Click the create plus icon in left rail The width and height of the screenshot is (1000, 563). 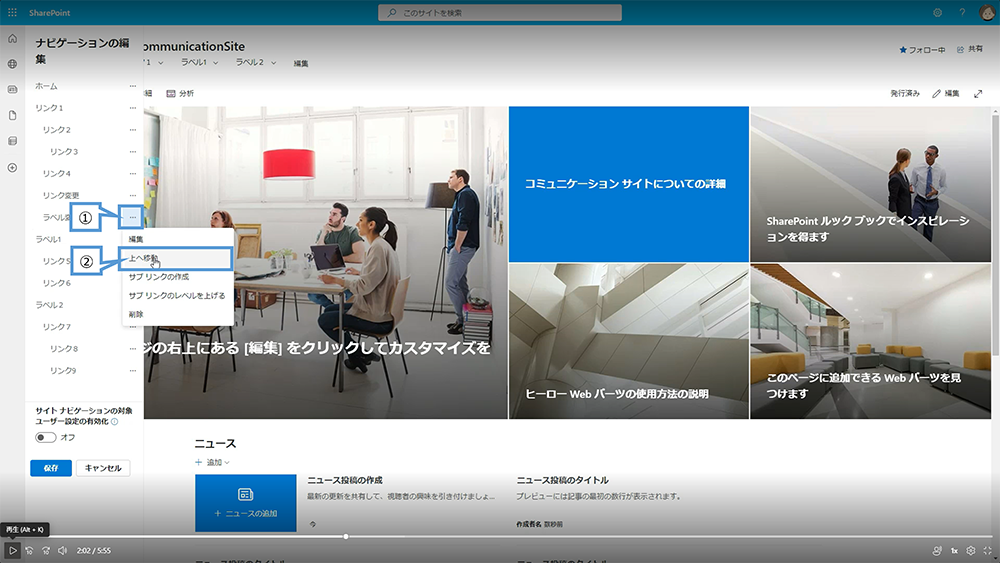[12, 168]
